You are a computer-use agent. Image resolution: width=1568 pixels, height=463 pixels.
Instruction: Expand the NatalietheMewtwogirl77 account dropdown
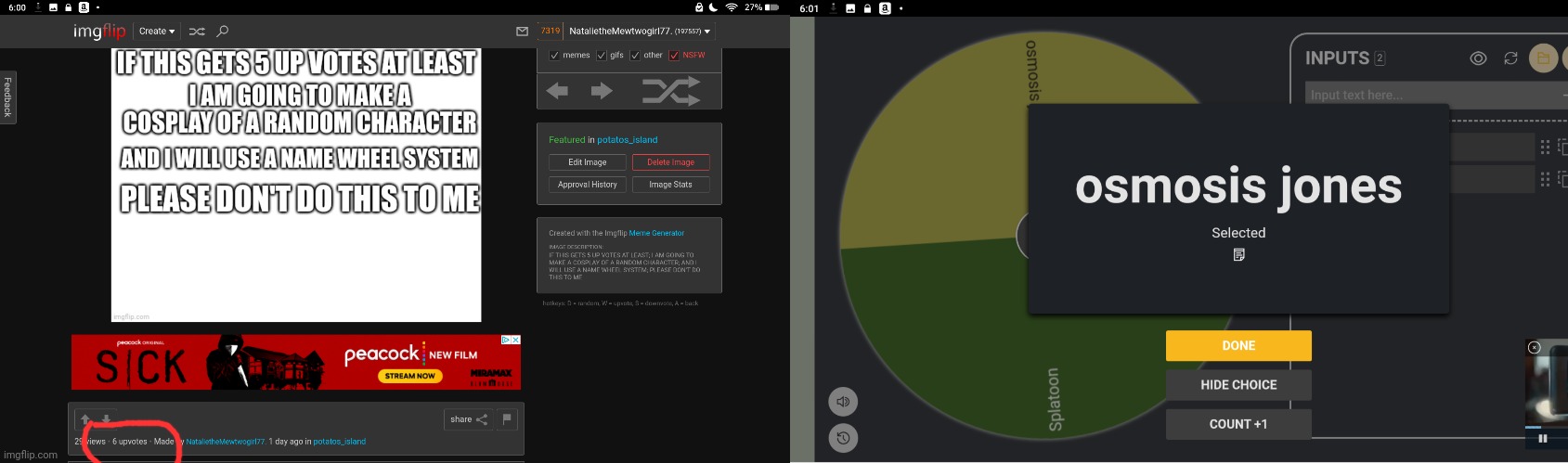640,32
